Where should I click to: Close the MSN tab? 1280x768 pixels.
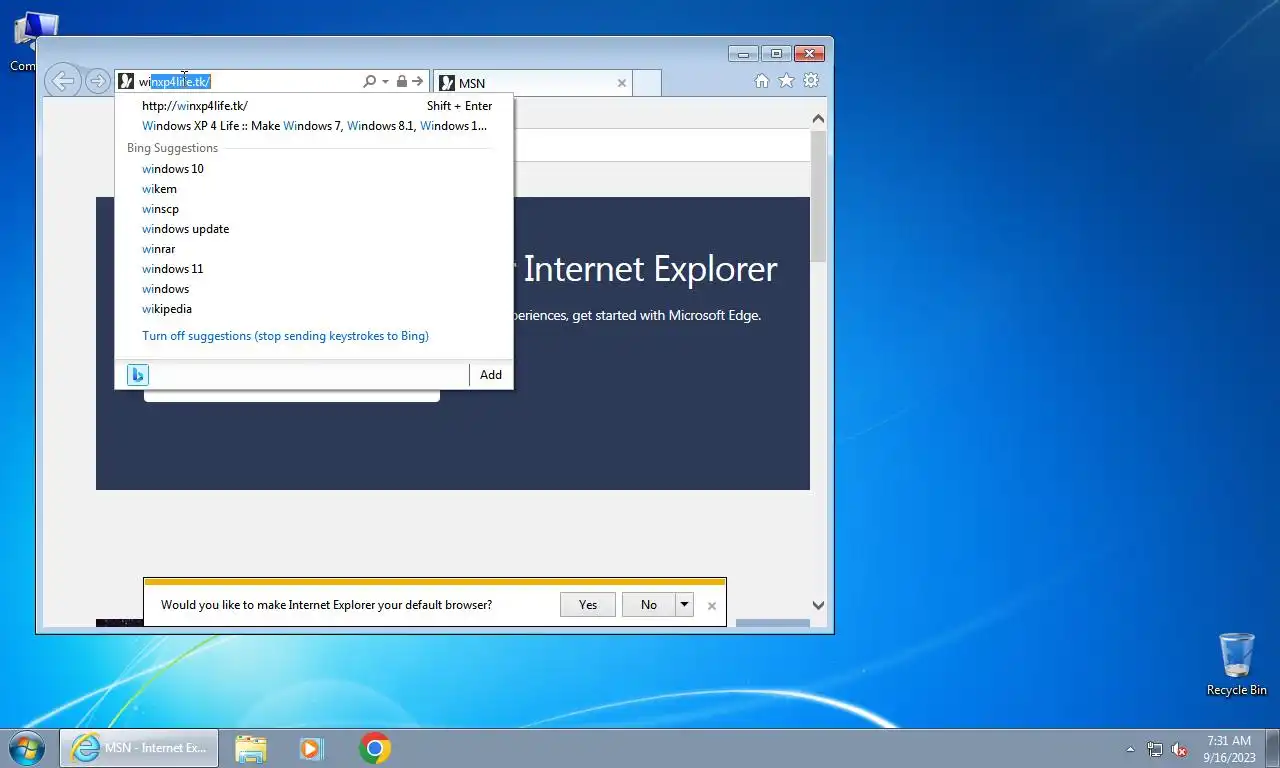[x=621, y=83]
